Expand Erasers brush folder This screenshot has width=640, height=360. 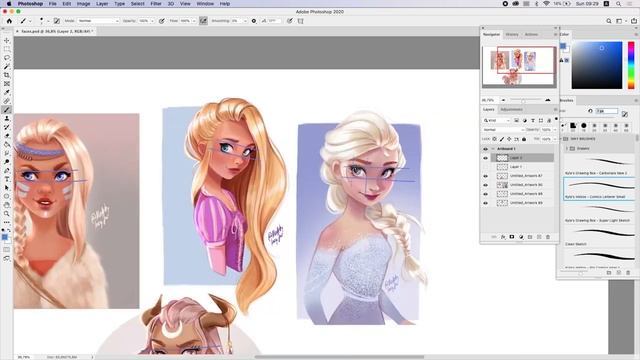pyautogui.click(x=567, y=149)
